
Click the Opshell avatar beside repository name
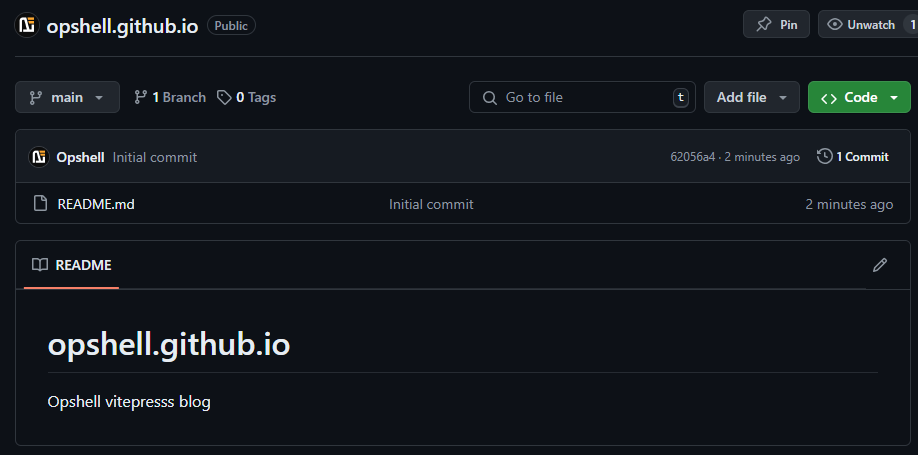(27, 26)
